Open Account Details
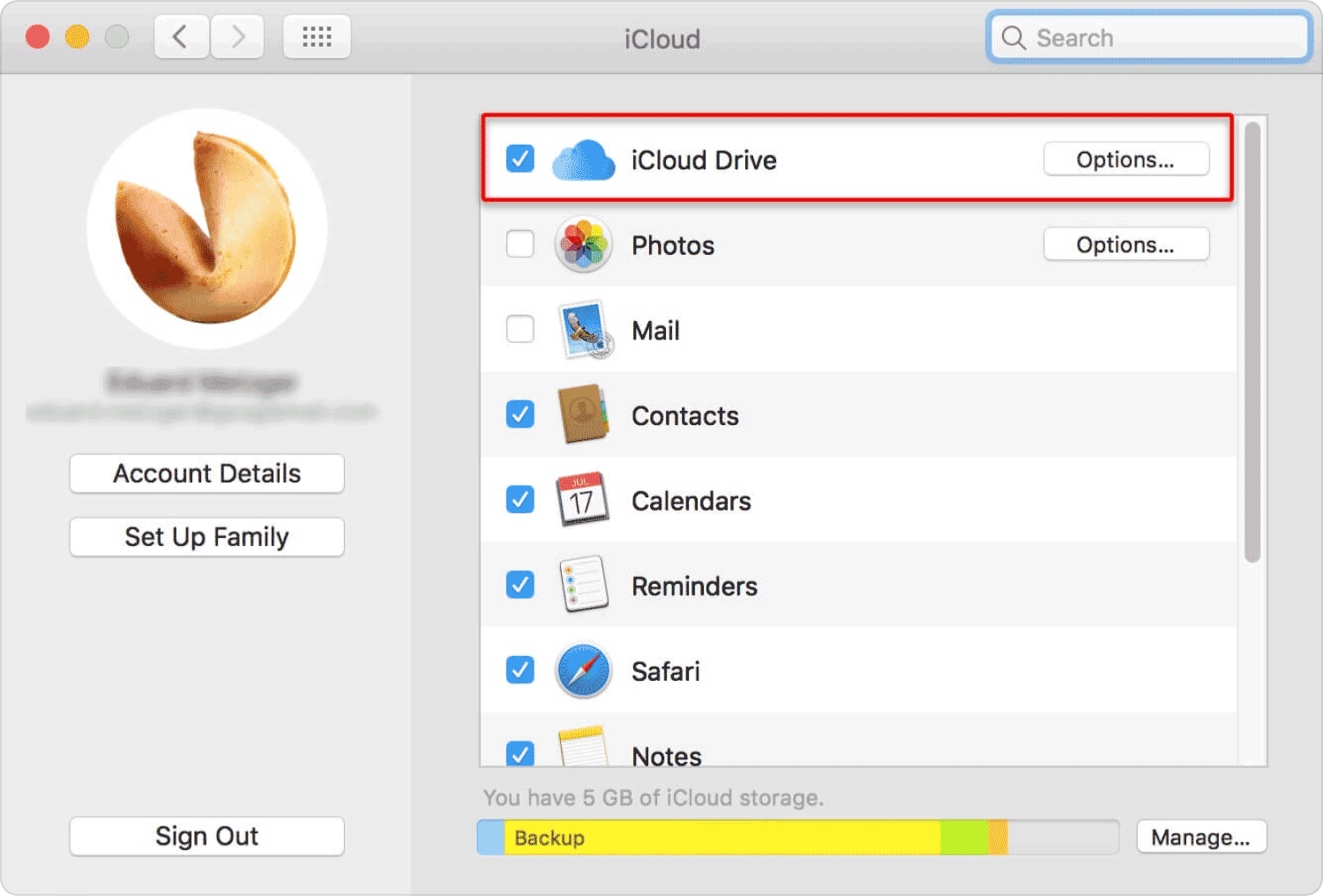The height and width of the screenshot is (896, 1323). (x=206, y=474)
